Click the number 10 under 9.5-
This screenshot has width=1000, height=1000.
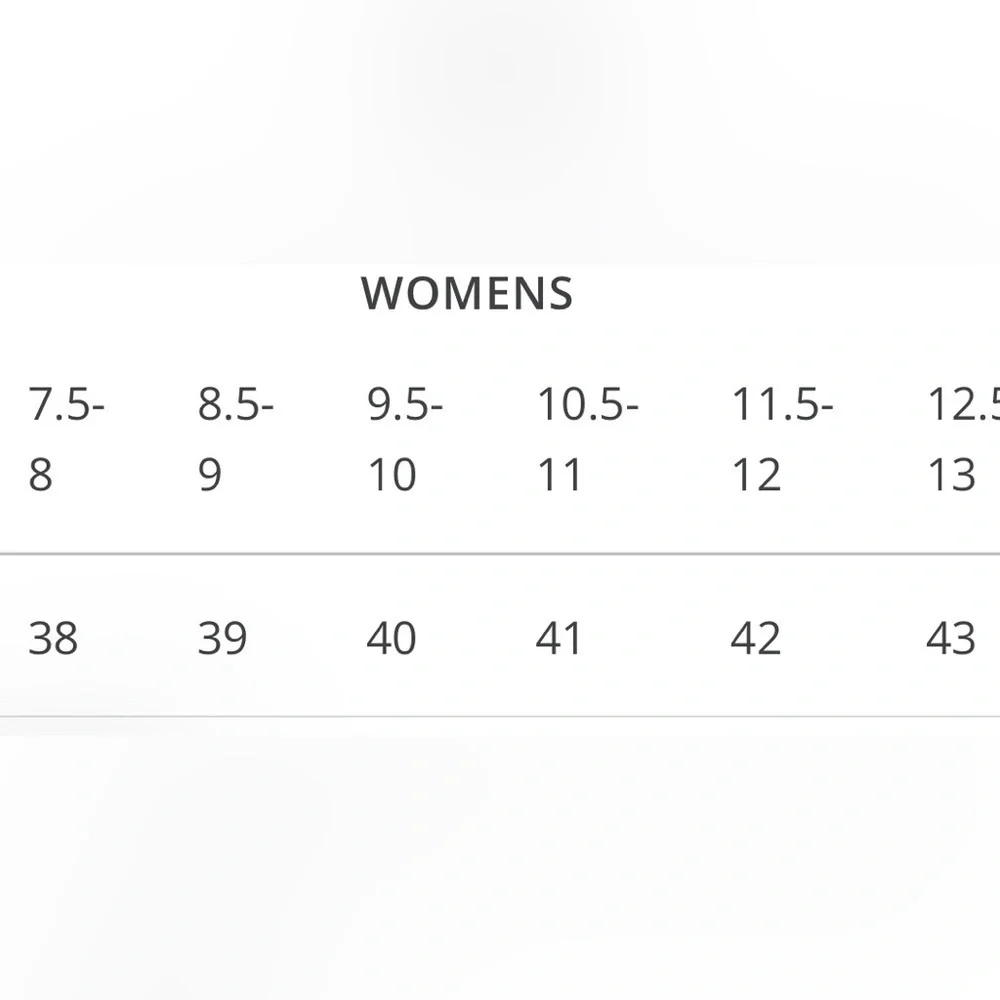pyautogui.click(x=392, y=474)
